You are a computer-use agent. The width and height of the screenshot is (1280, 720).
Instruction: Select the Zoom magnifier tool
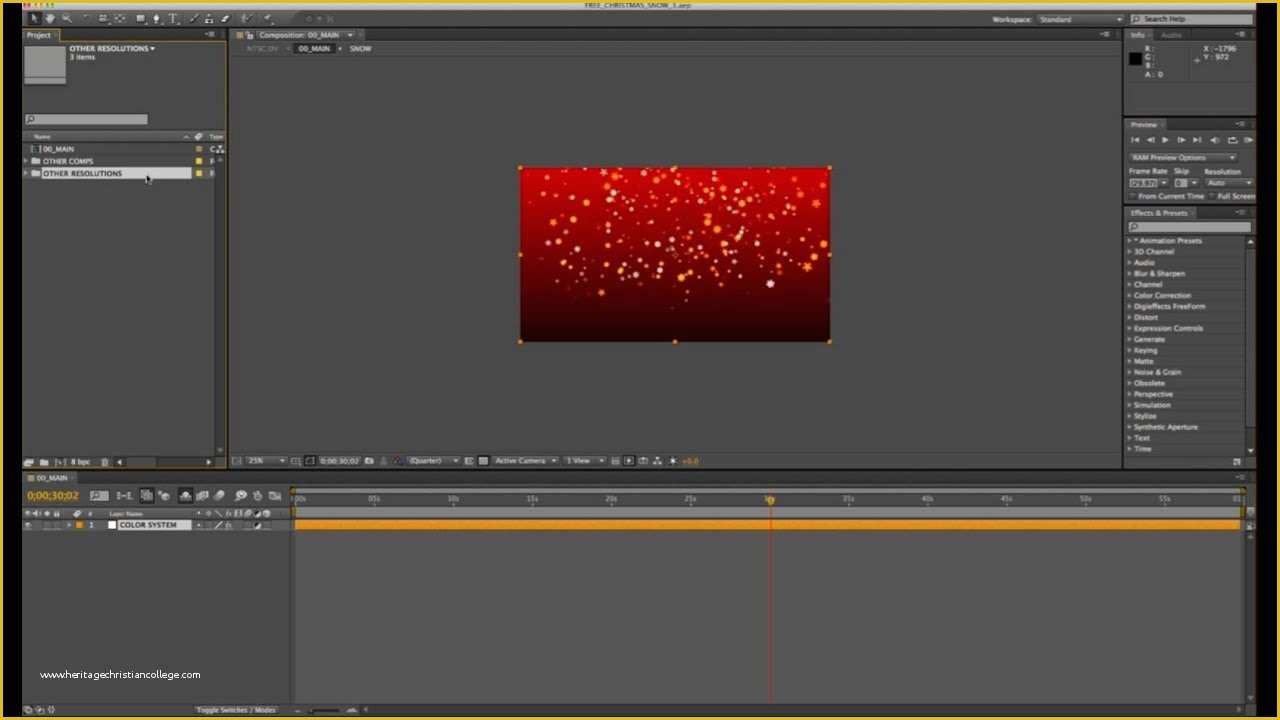[x=67, y=19]
